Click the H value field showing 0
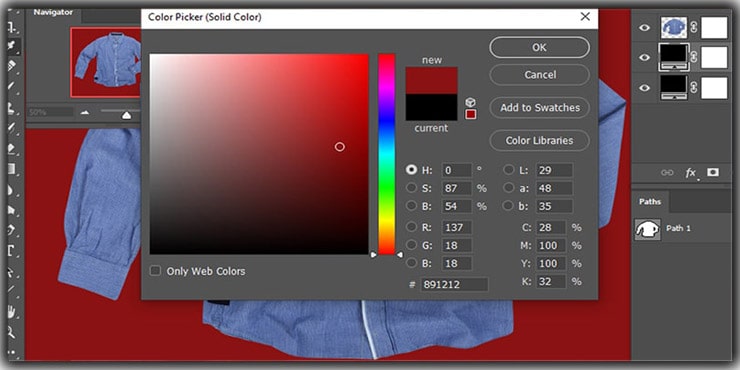This screenshot has width=740, height=370. tap(457, 169)
